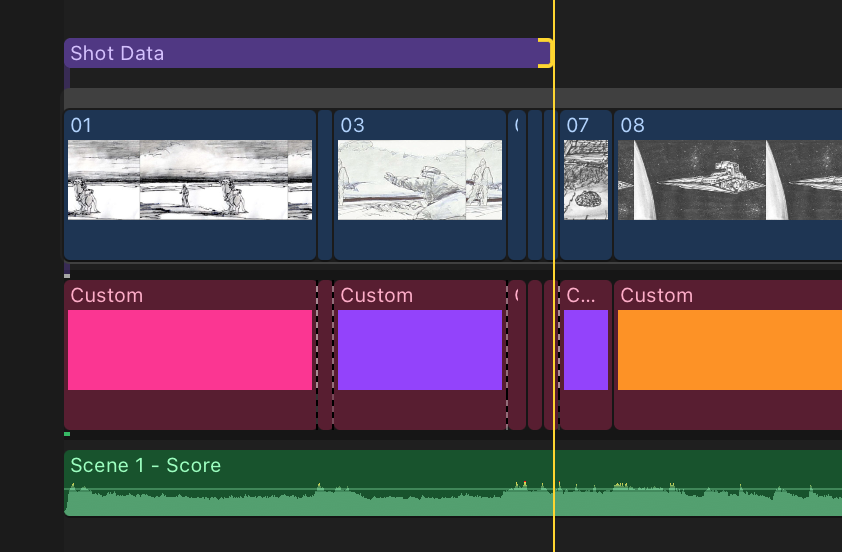The width and height of the screenshot is (842, 552).
Task: Click the audio waveform of the score
Action: click(x=453, y=500)
